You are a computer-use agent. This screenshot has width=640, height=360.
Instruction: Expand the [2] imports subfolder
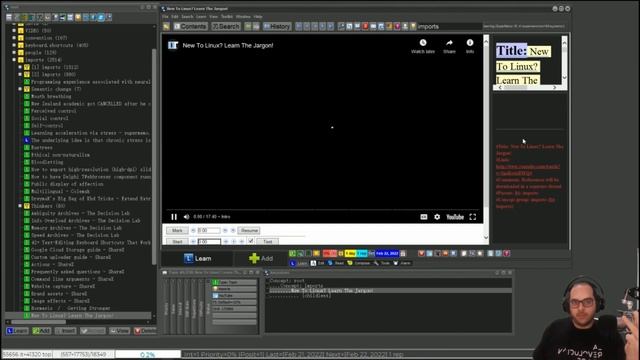pyautogui.click(x=20, y=75)
